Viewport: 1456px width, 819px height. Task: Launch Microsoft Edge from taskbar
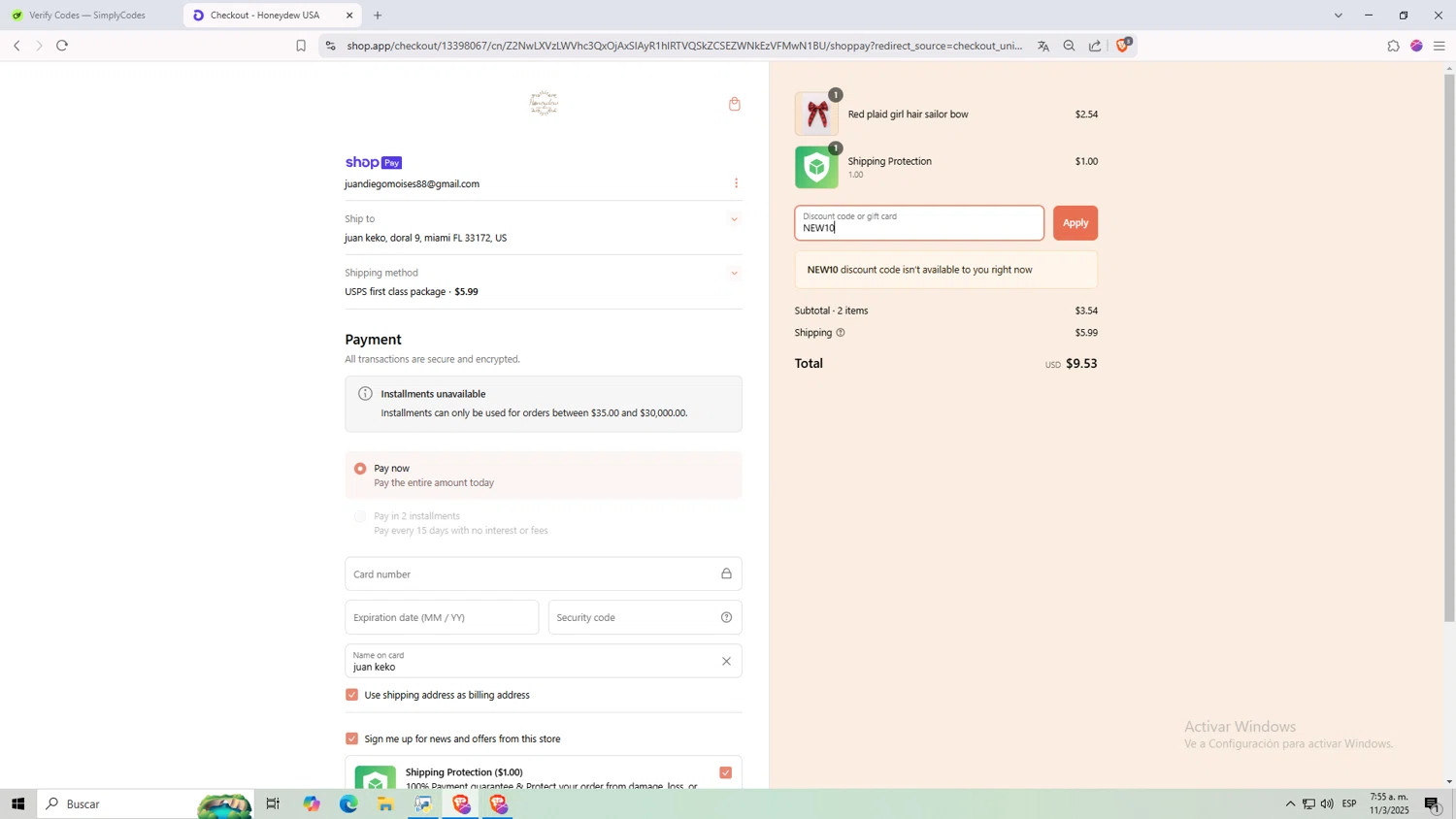pyautogui.click(x=348, y=803)
